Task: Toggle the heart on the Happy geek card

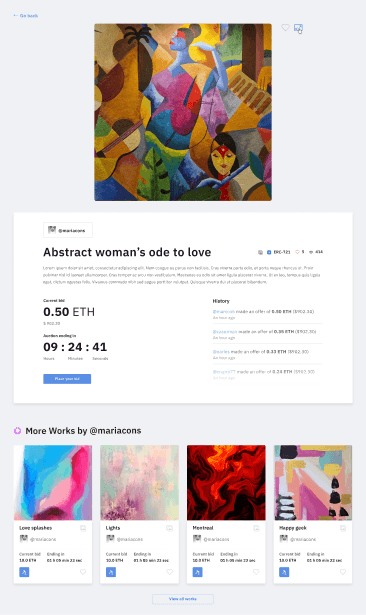Action: pyautogui.click(x=343, y=572)
